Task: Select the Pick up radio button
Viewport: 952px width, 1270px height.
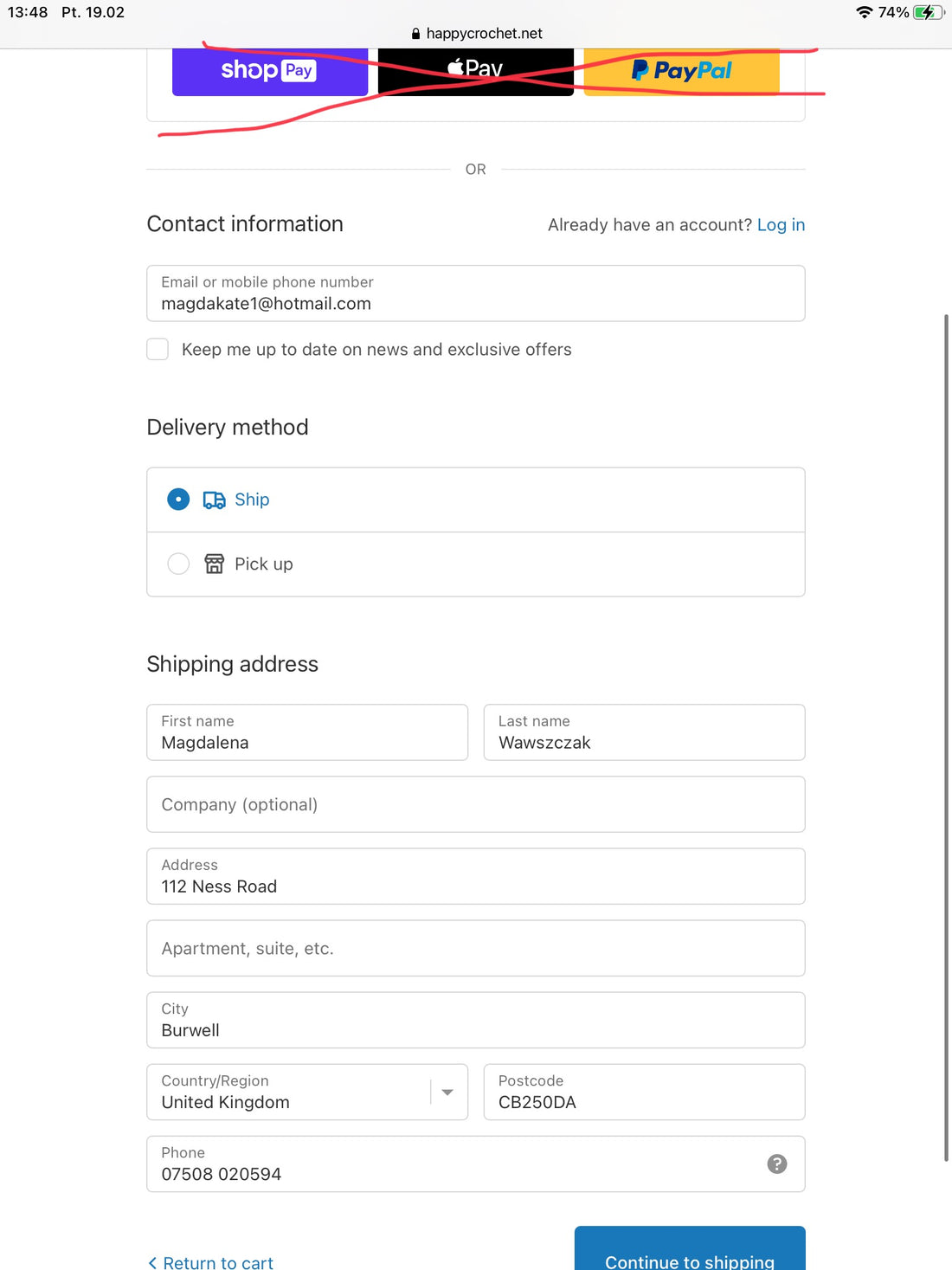Action: tap(178, 564)
